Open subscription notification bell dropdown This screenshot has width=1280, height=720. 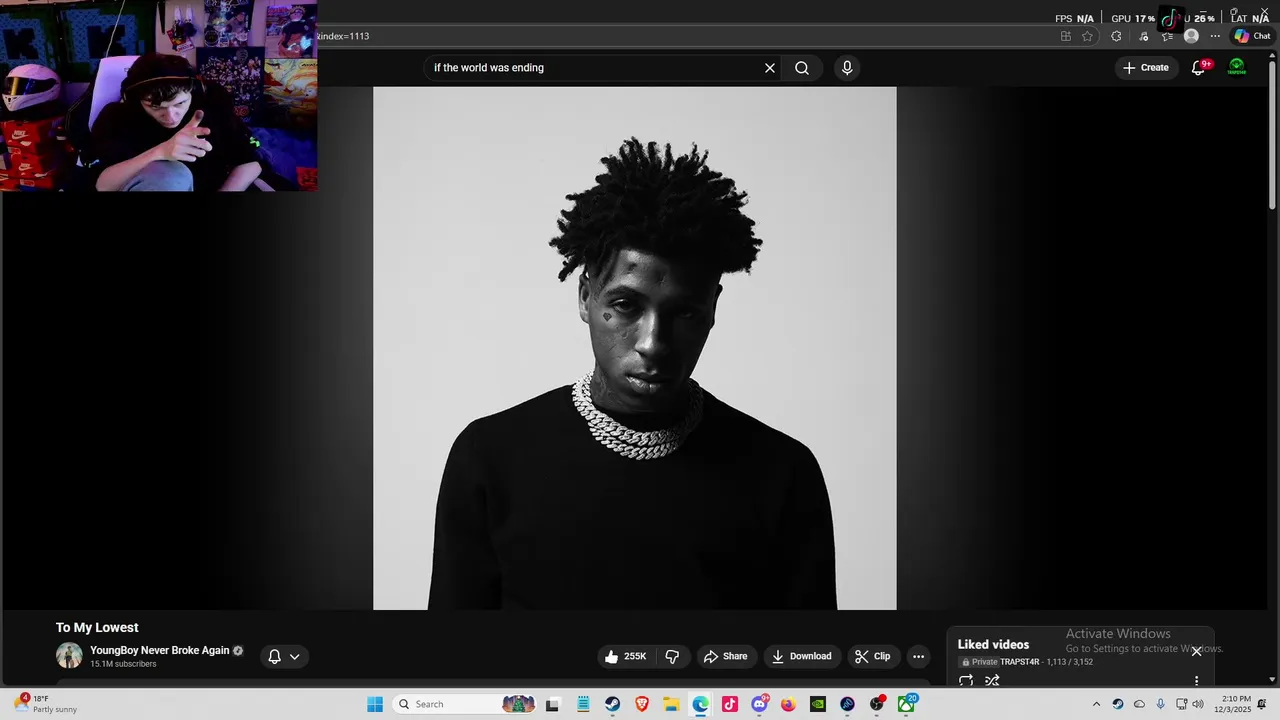pyautogui.click(x=284, y=656)
